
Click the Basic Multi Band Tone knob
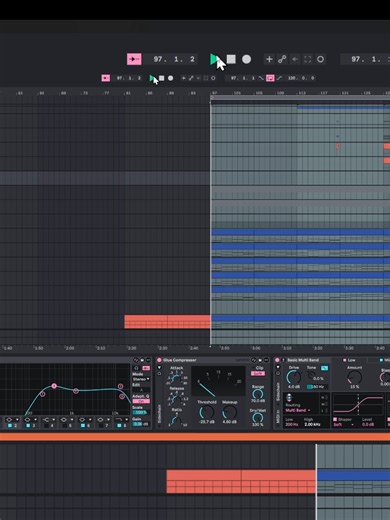[x=311, y=375]
